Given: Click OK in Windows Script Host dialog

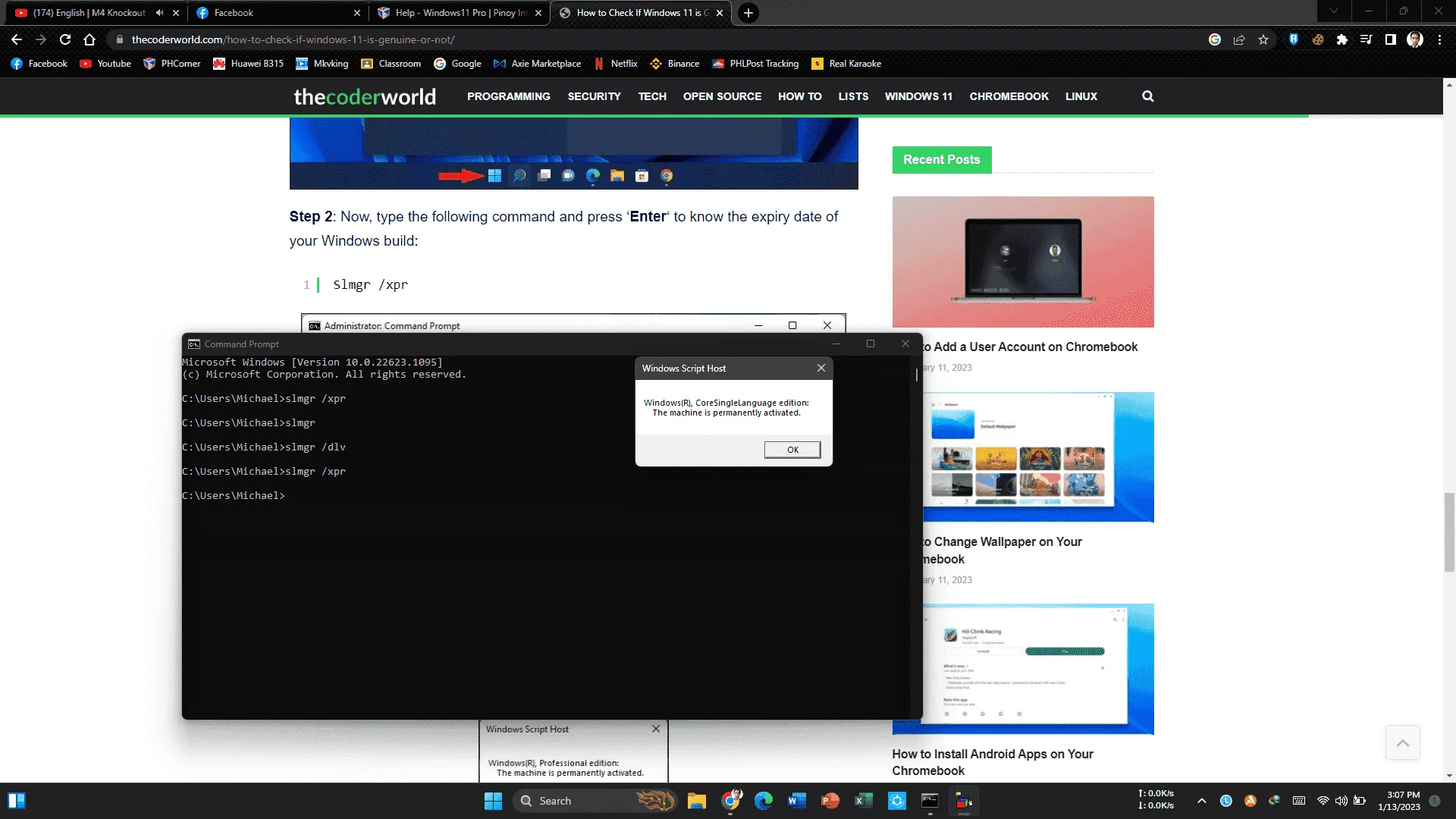Looking at the screenshot, I should tap(792, 450).
